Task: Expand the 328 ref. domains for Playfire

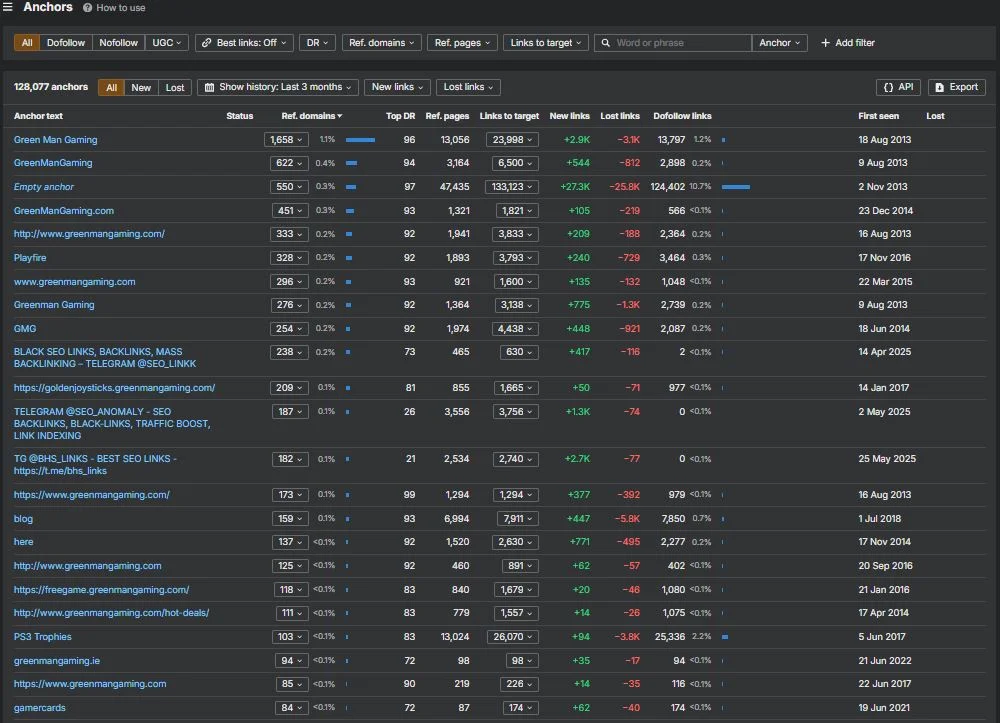Action: (x=290, y=258)
